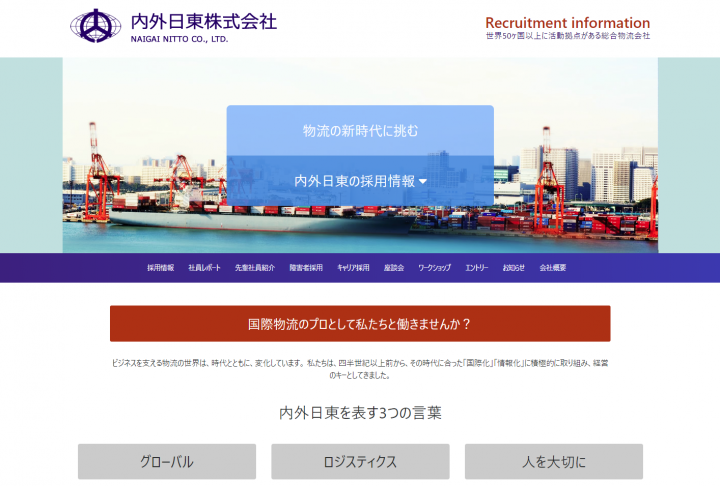
Task: Open the 座談会 navigation item
Action: (x=394, y=268)
